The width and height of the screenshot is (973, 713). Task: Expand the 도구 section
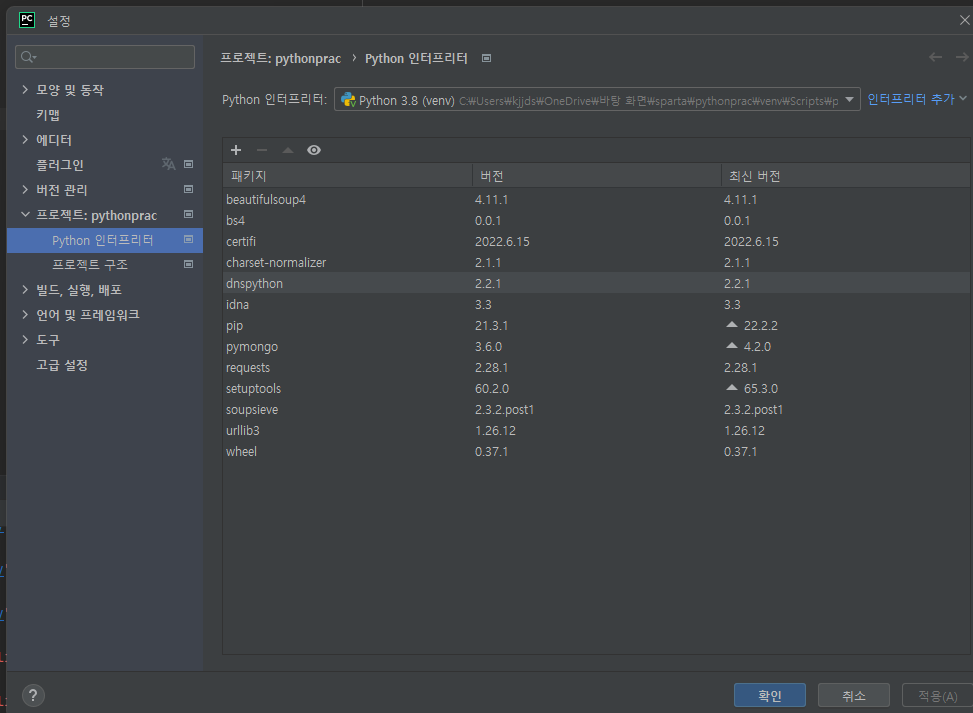pyautogui.click(x=25, y=339)
